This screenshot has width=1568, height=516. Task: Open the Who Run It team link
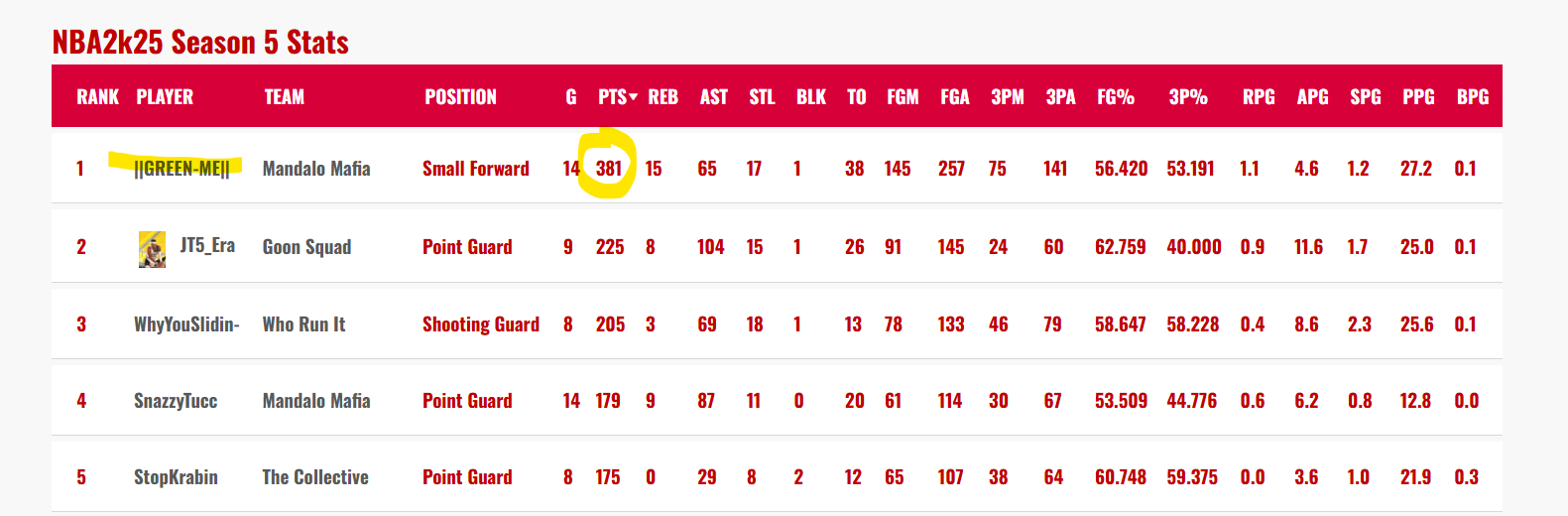tap(303, 324)
